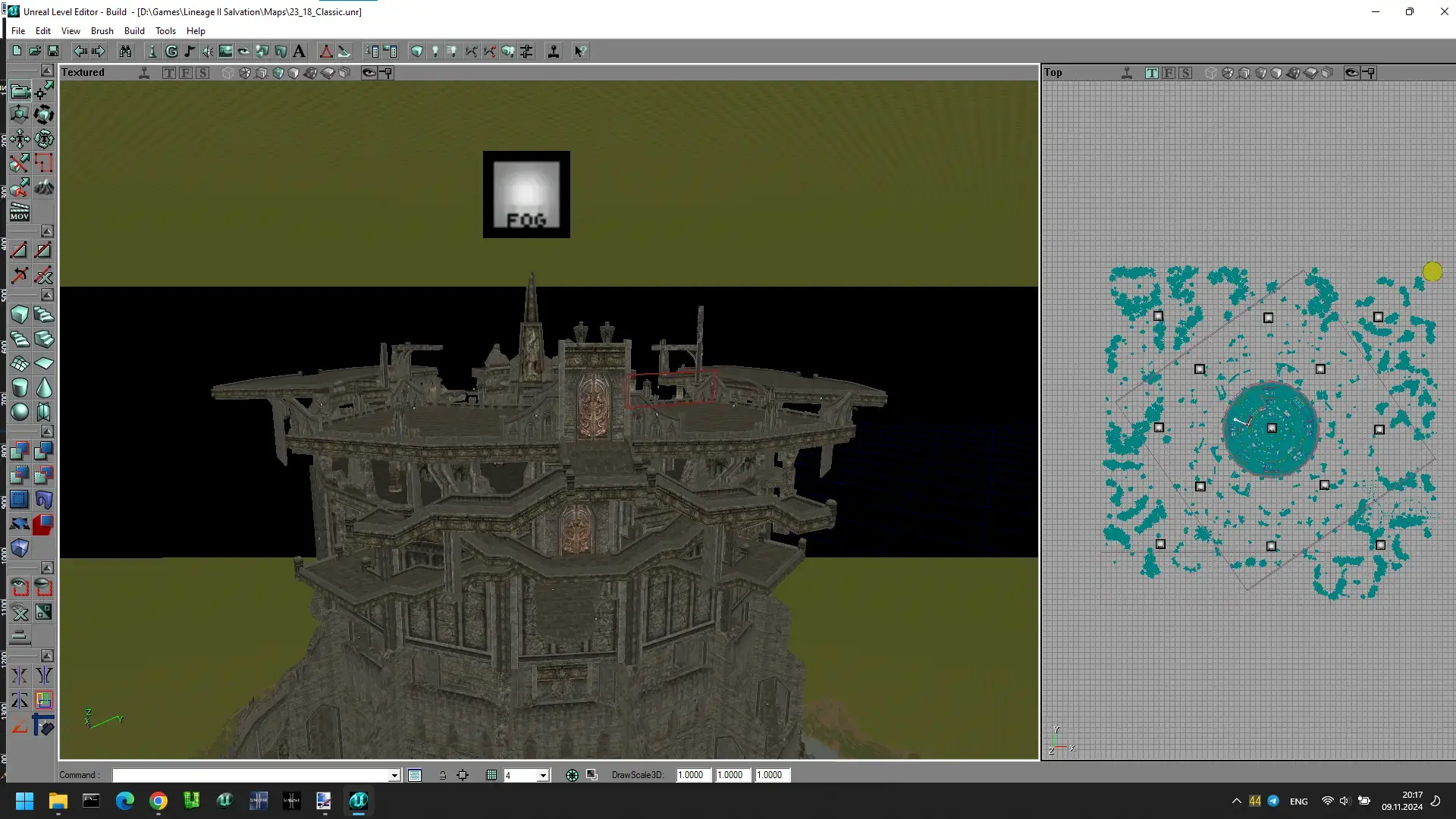Open the File menu
Image resolution: width=1456 pixels, height=819 pixels.
18,31
